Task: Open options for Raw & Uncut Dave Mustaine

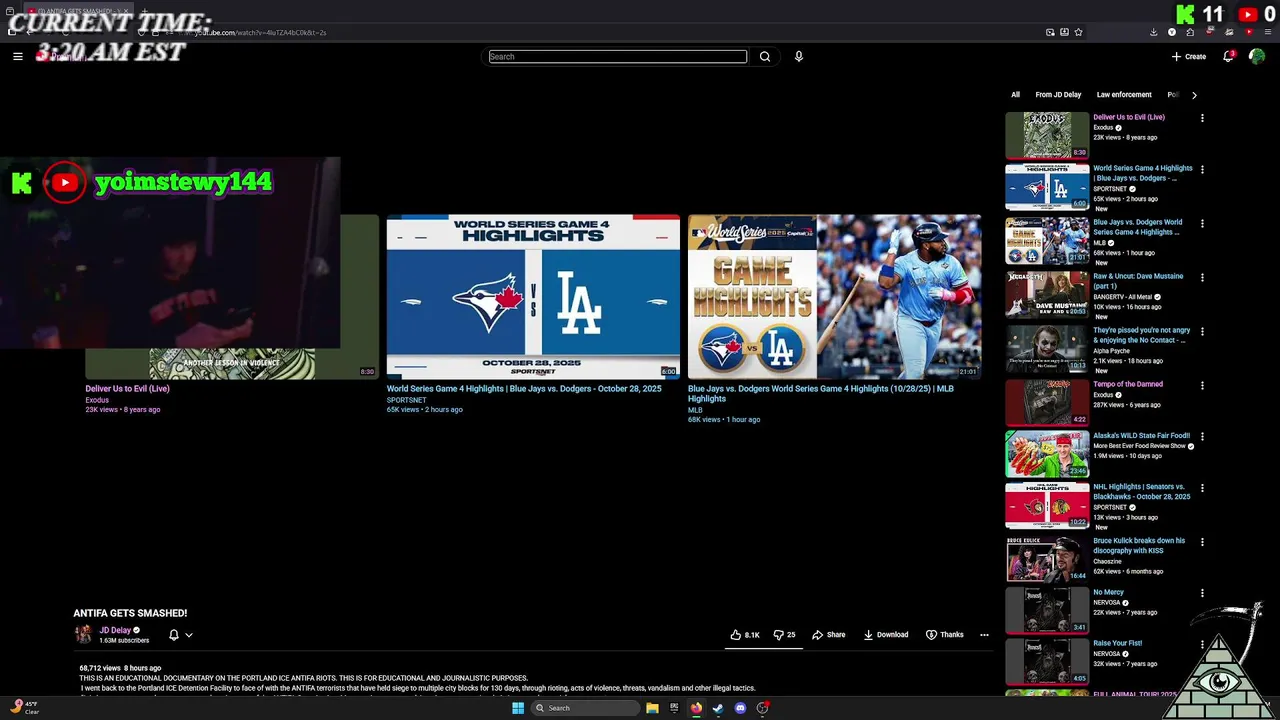Action: pos(1202,277)
